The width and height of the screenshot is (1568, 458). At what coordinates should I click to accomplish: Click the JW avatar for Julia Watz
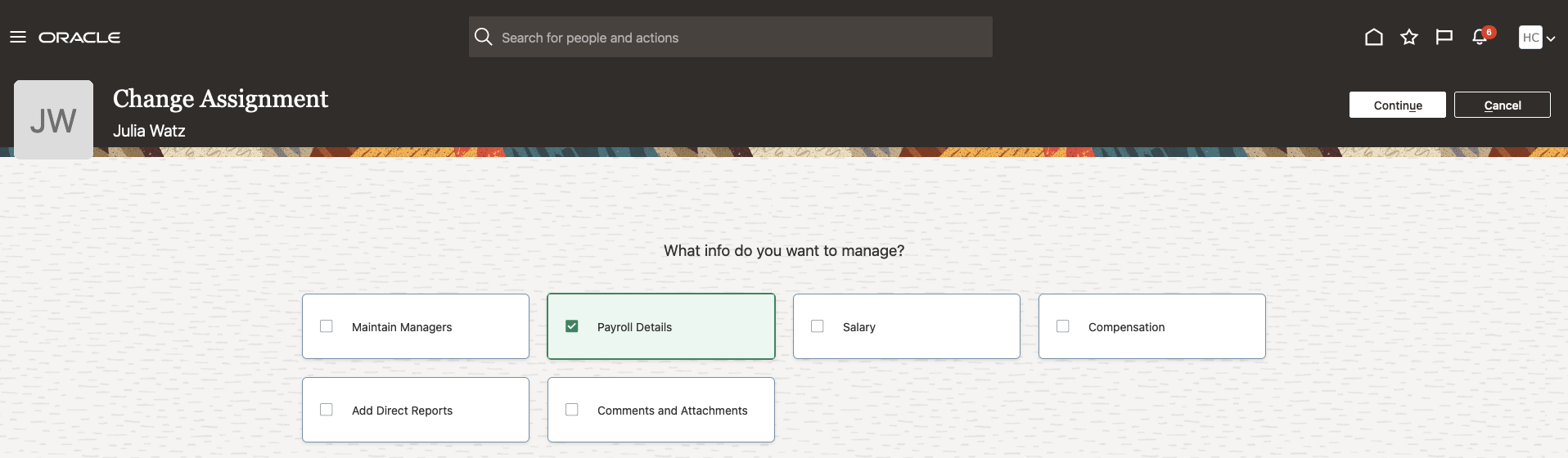click(x=53, y=119)
